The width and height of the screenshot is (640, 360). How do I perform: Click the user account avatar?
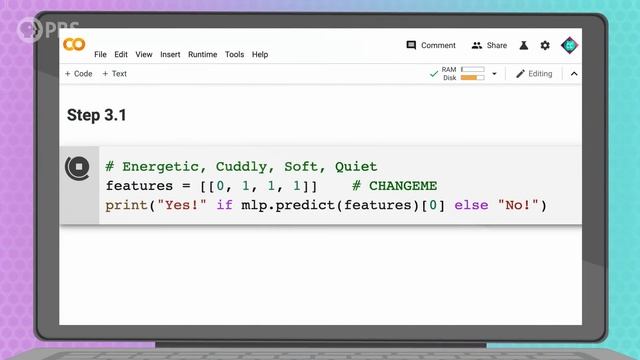pyautogui.click(x=569, y=45)
